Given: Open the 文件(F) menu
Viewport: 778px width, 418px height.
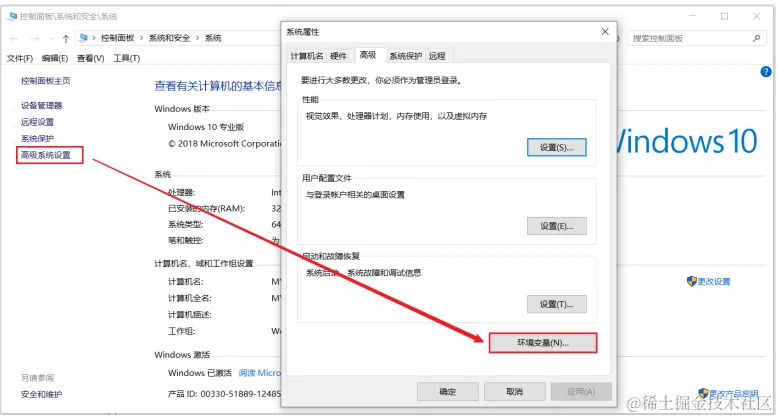Looking at the screenshot, I should 19,58.
